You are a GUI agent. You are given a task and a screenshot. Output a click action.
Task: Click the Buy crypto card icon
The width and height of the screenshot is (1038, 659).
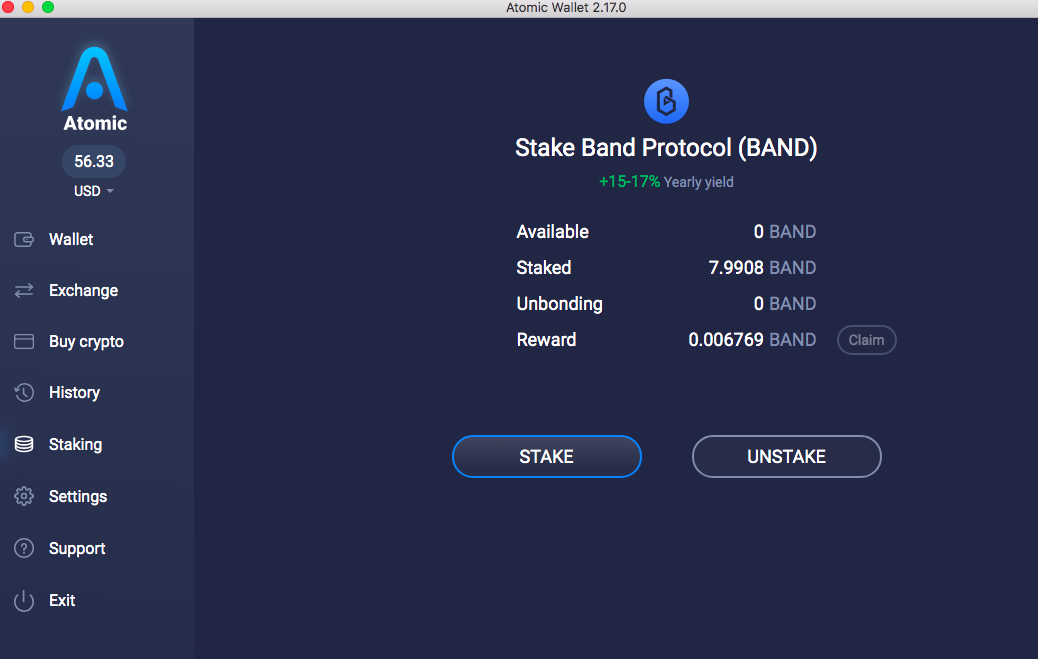click(24, 341)
